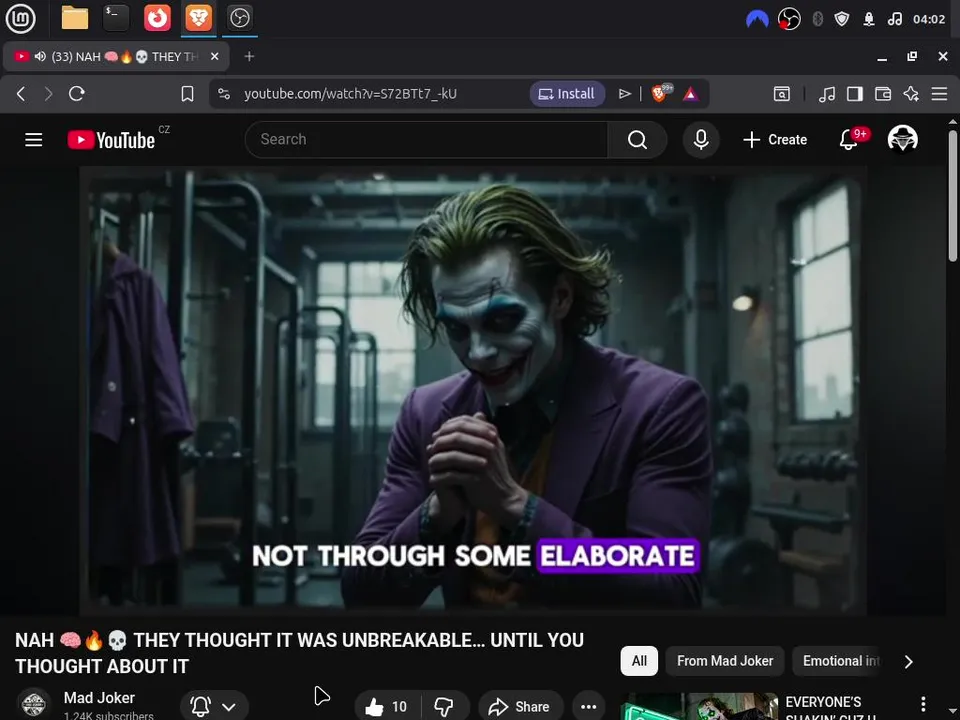The image size is (960, 720).
Task: Open more actions three-dot button
Action: (x=588, y=707)
